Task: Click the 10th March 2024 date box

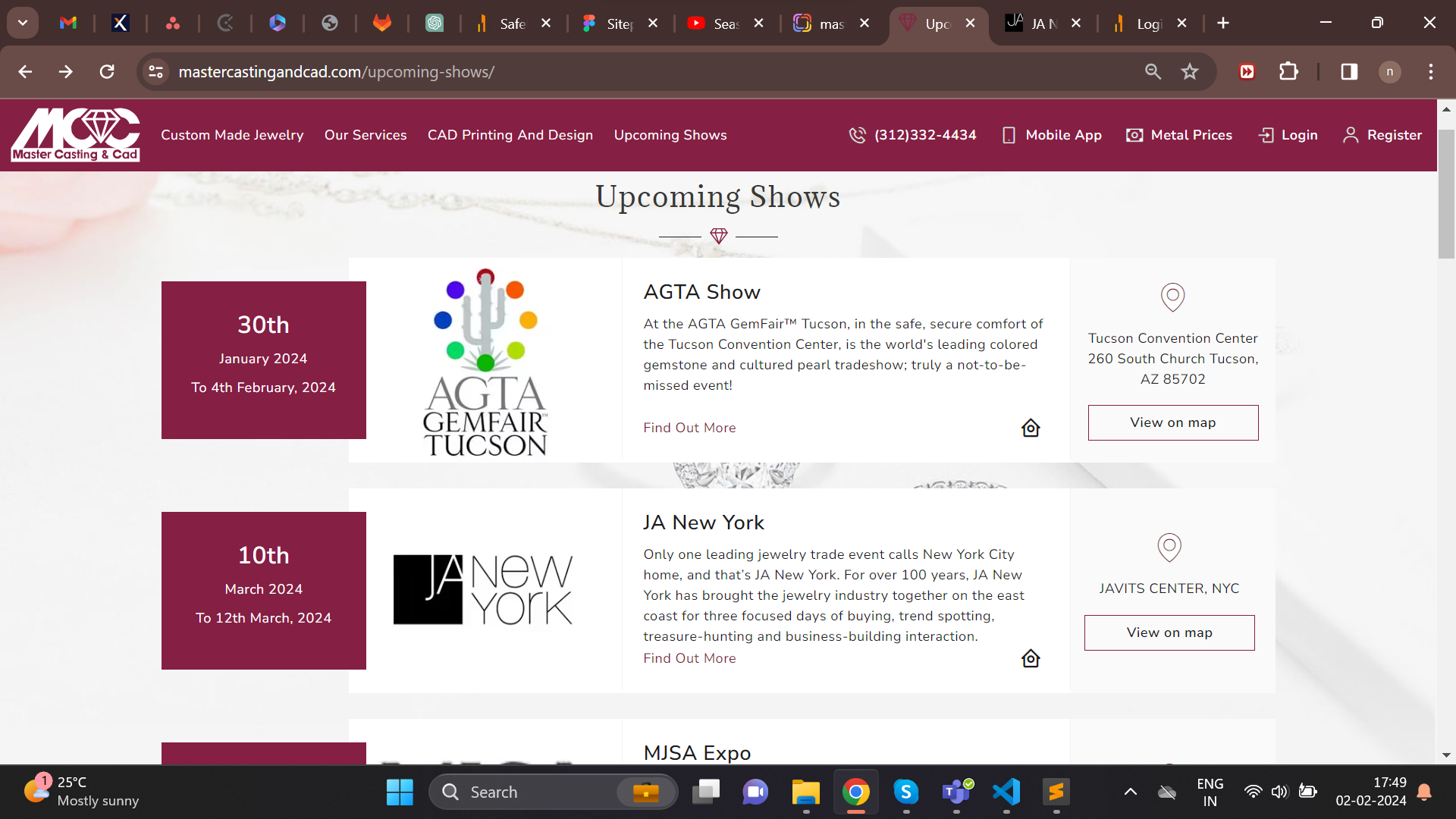Action: coord(264,591)
